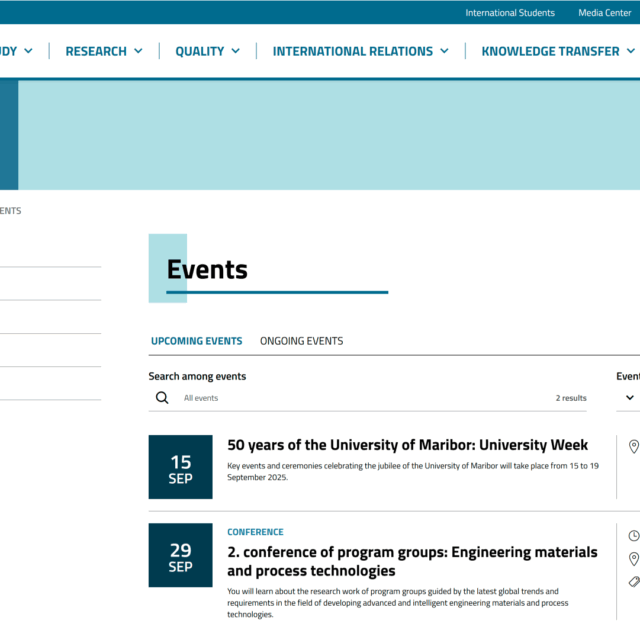Select the Upcoming Events tab

point(196,341)
